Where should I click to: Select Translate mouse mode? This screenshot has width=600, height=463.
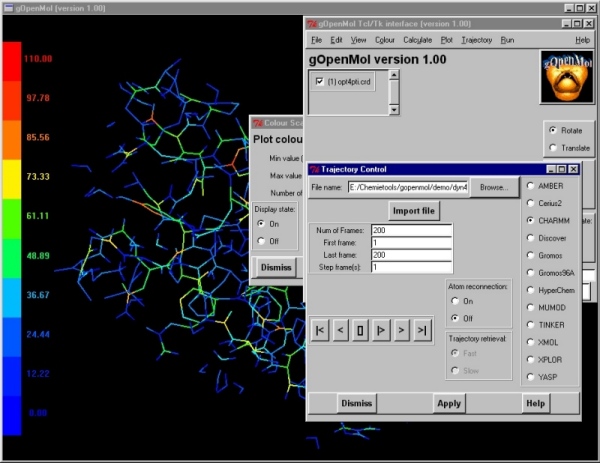point(553,148)
